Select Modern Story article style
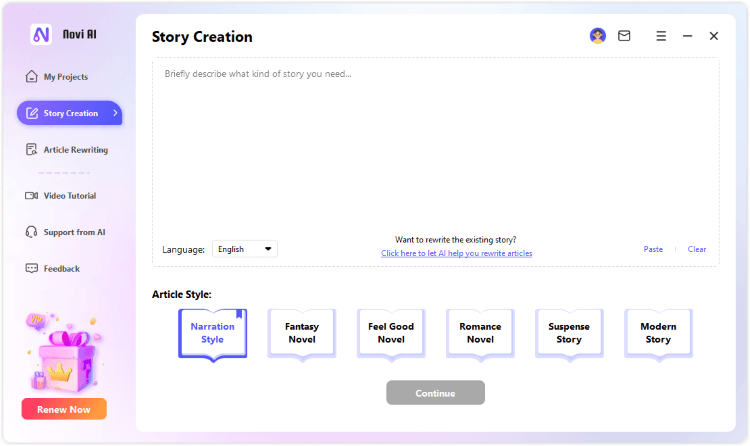Screen dimensions: 750x446 [x=658, y=334]
